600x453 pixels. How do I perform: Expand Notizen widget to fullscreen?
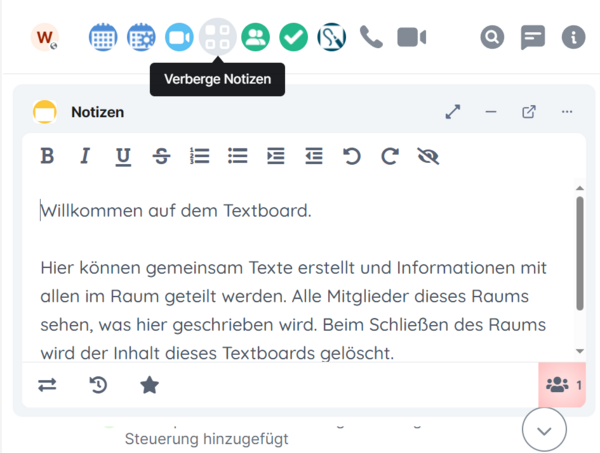(x=453, y=112)
